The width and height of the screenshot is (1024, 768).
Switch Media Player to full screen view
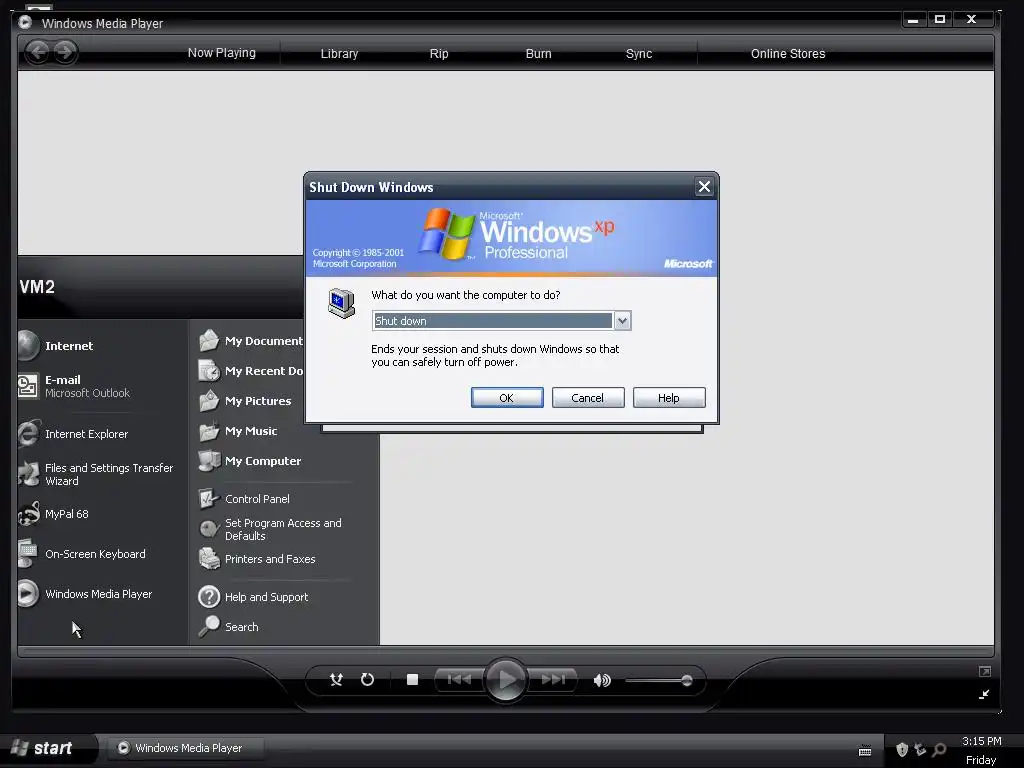tap(985, 671)
